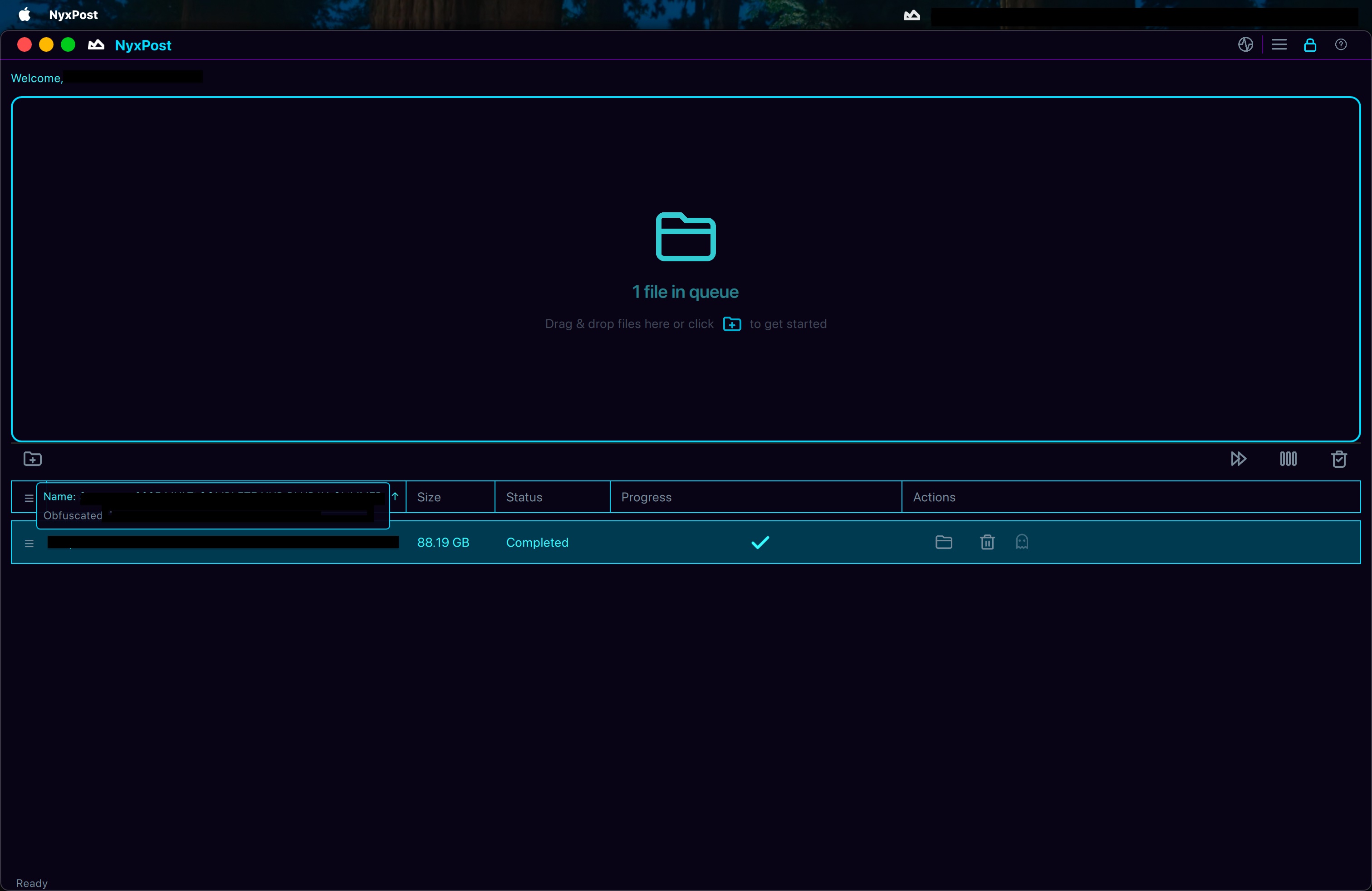This screenshot has width=1372, height=891.
Task: Open the NyxPost menu in macOS menu bar
Action: tap(73, 15)
